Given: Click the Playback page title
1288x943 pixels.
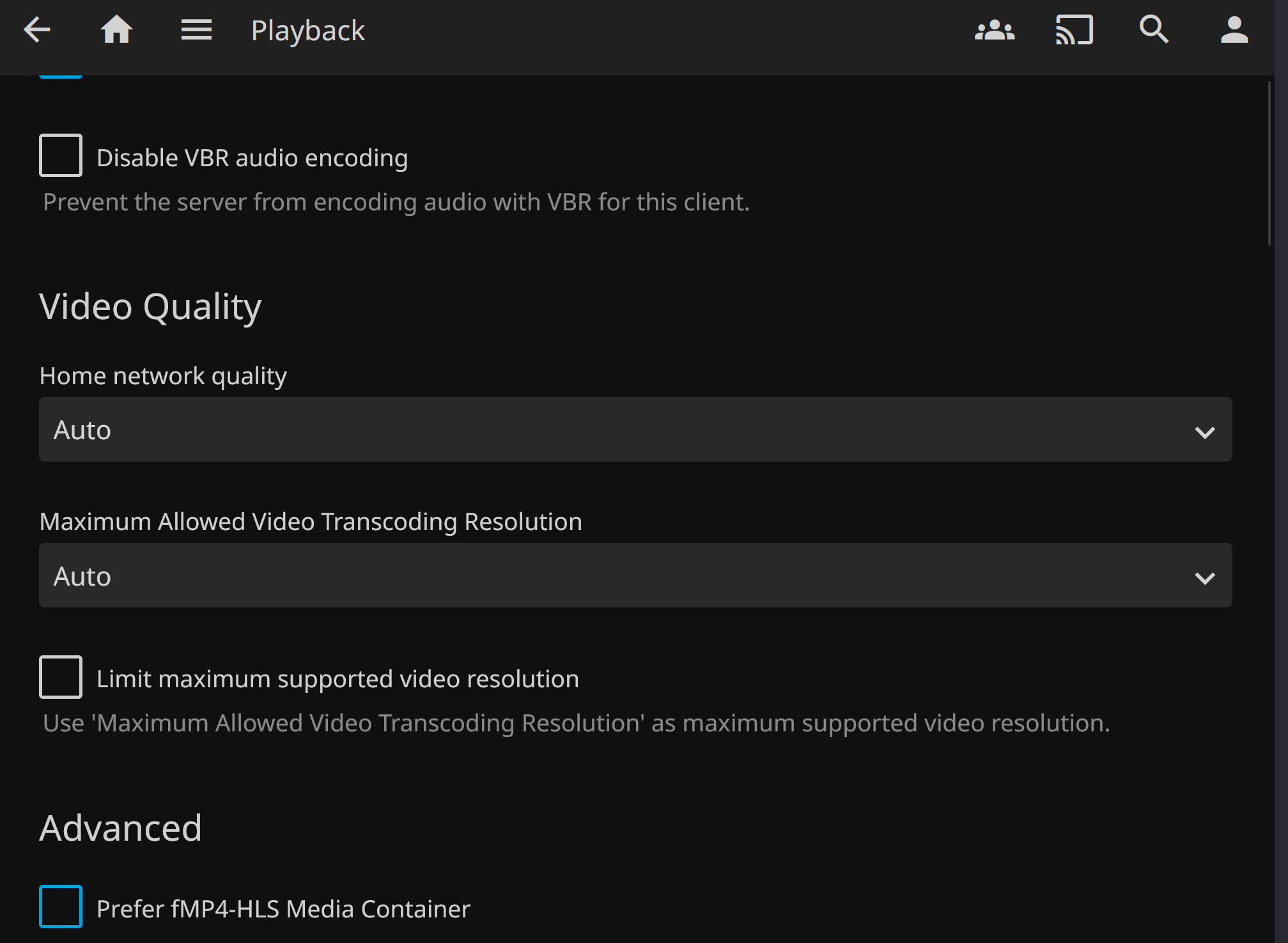Looking at the screenshot, I should click(x=307, y=31).
